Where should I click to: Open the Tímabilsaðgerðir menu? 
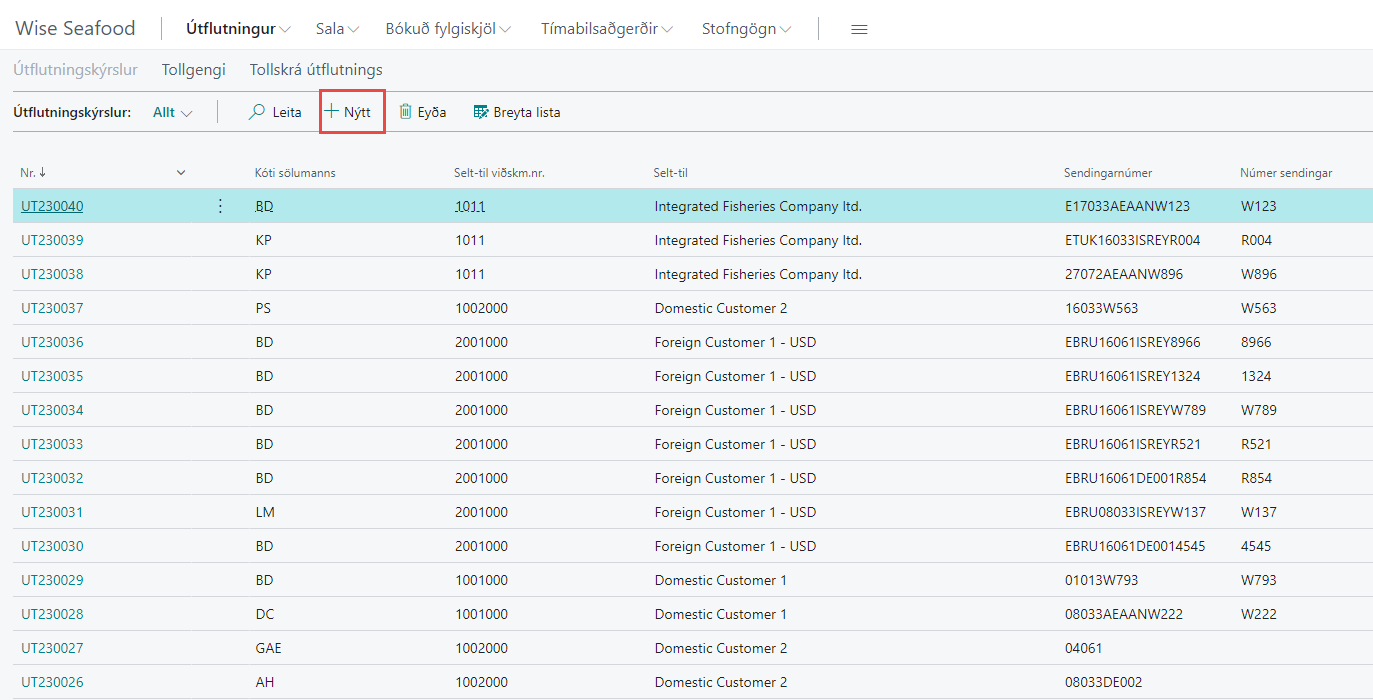coord(606,29)
